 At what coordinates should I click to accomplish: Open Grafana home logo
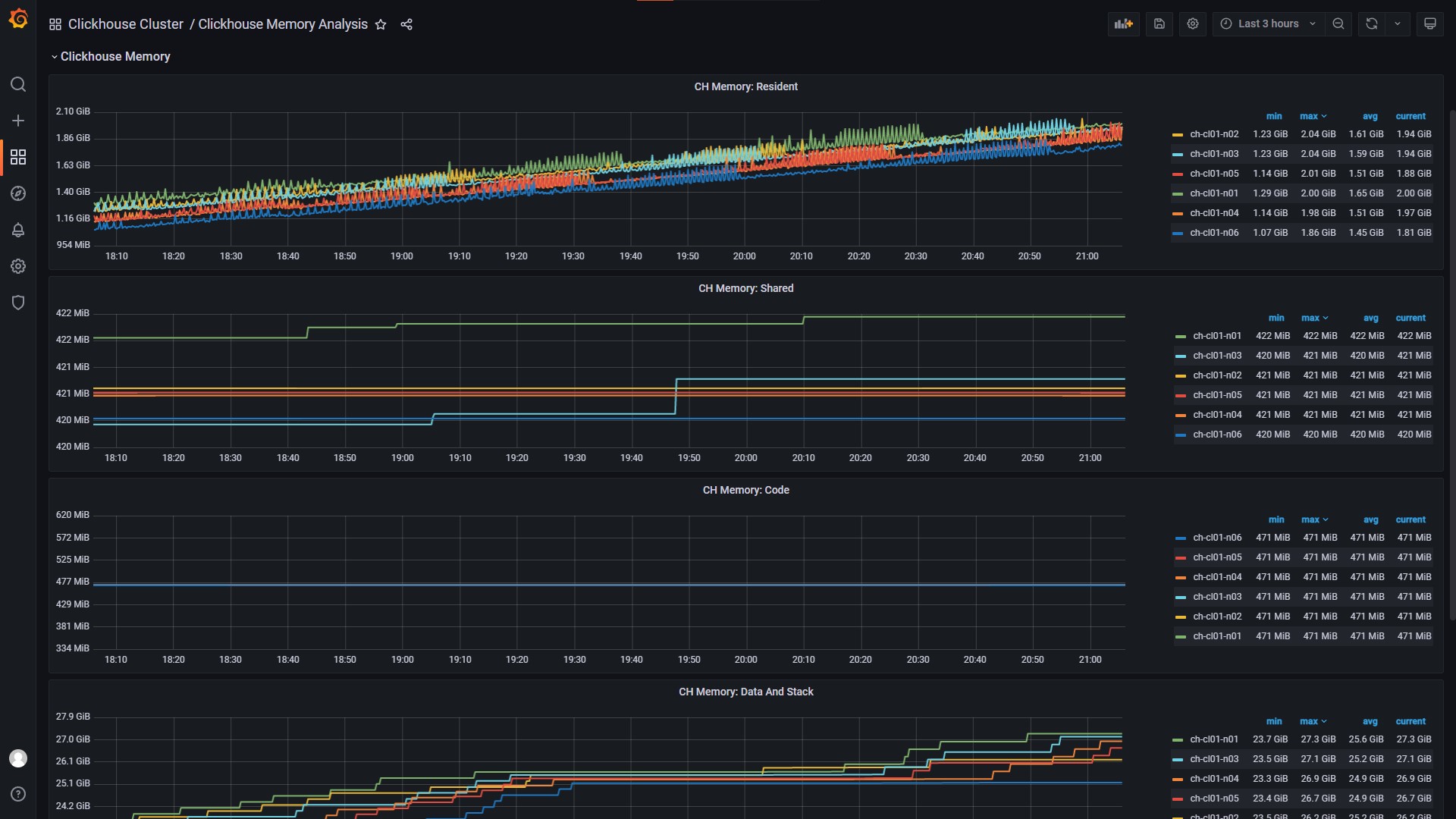[18, 18]
